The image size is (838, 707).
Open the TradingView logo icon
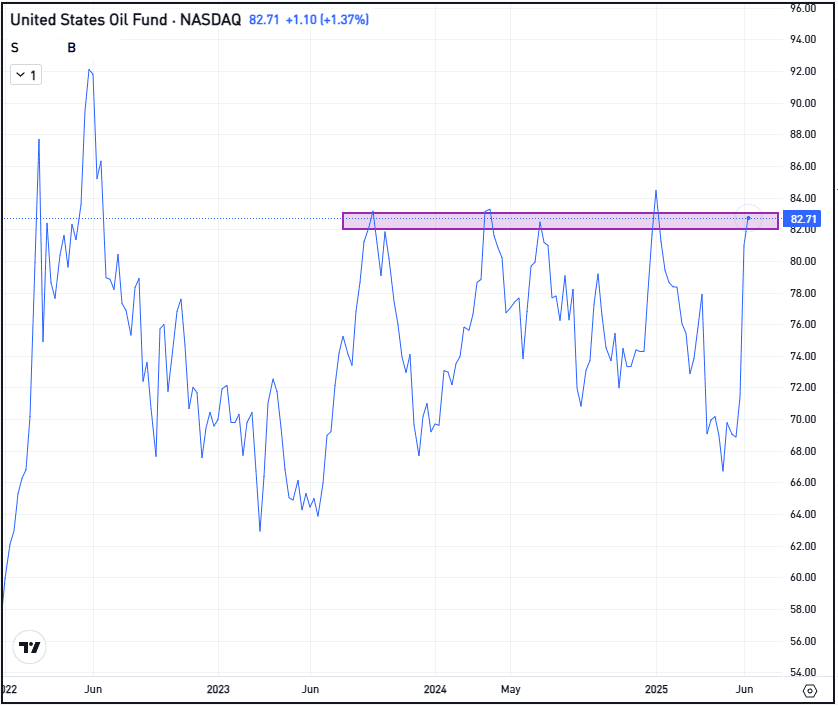[29, 647]
